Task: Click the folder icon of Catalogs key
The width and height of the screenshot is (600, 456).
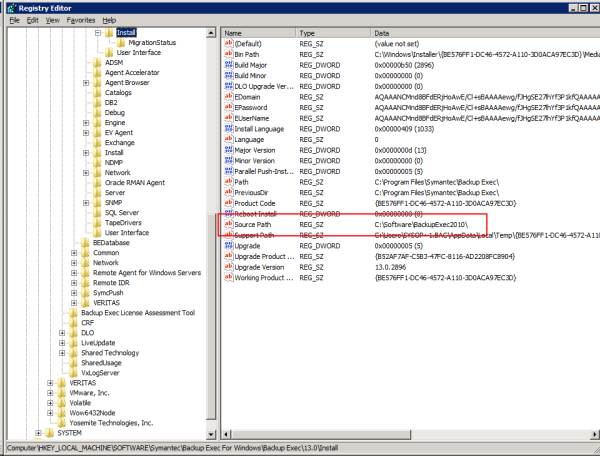Action: click(x=97, y=93)
